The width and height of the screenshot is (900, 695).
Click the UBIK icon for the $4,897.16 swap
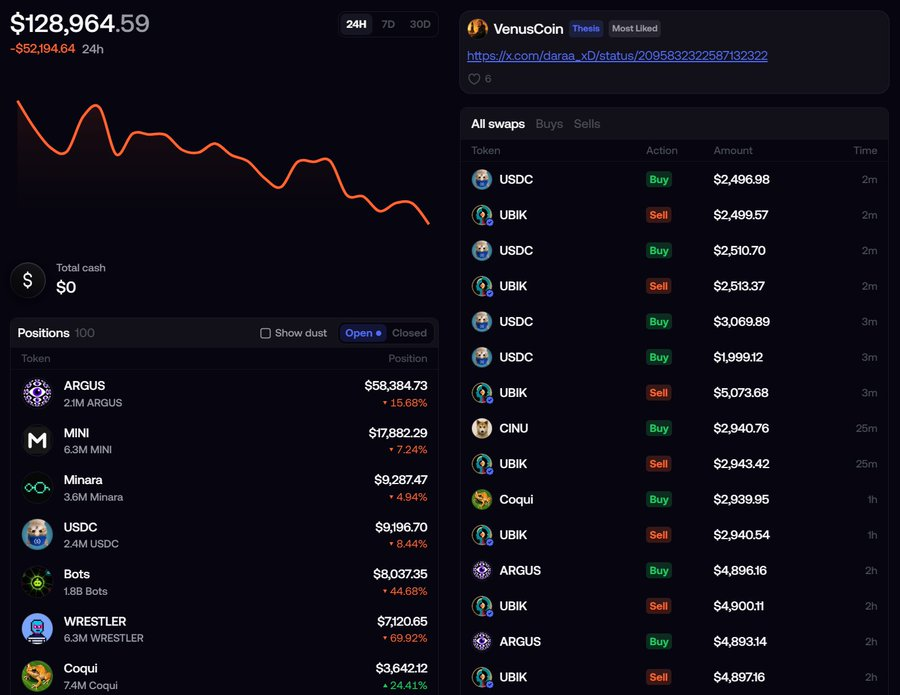482,678
